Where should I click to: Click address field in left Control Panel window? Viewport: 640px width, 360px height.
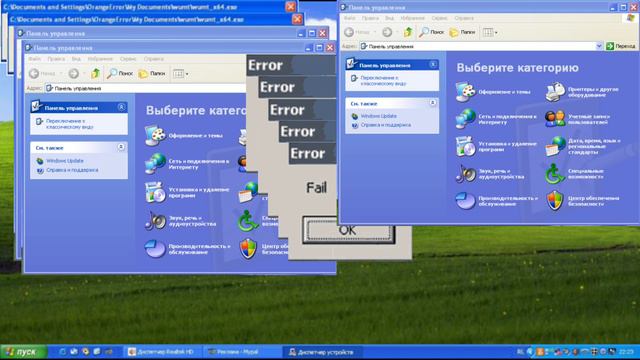145,88
